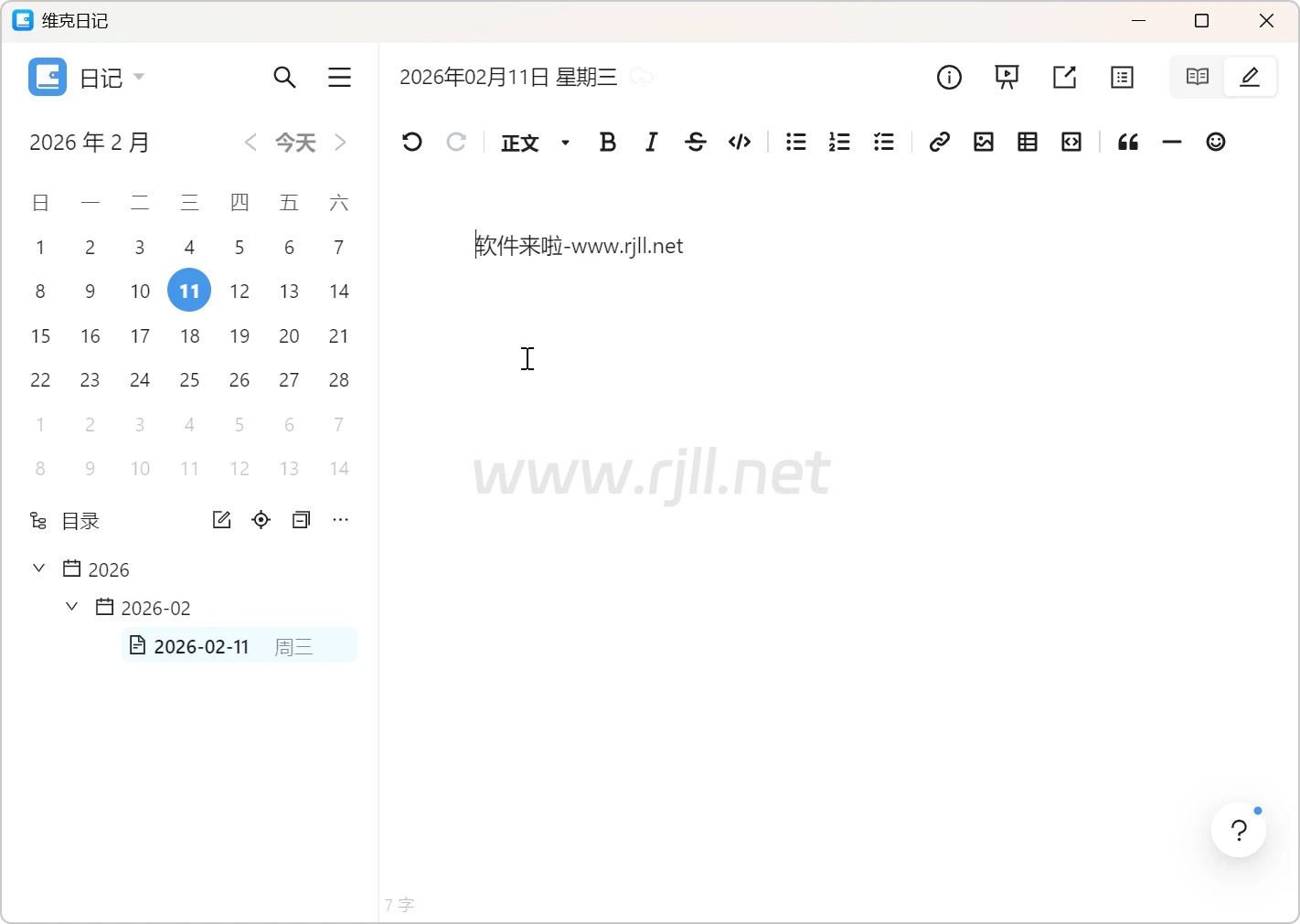Jump to today with 今天 button
Viewport: 1300px width, 924px height.
[295, 143]
